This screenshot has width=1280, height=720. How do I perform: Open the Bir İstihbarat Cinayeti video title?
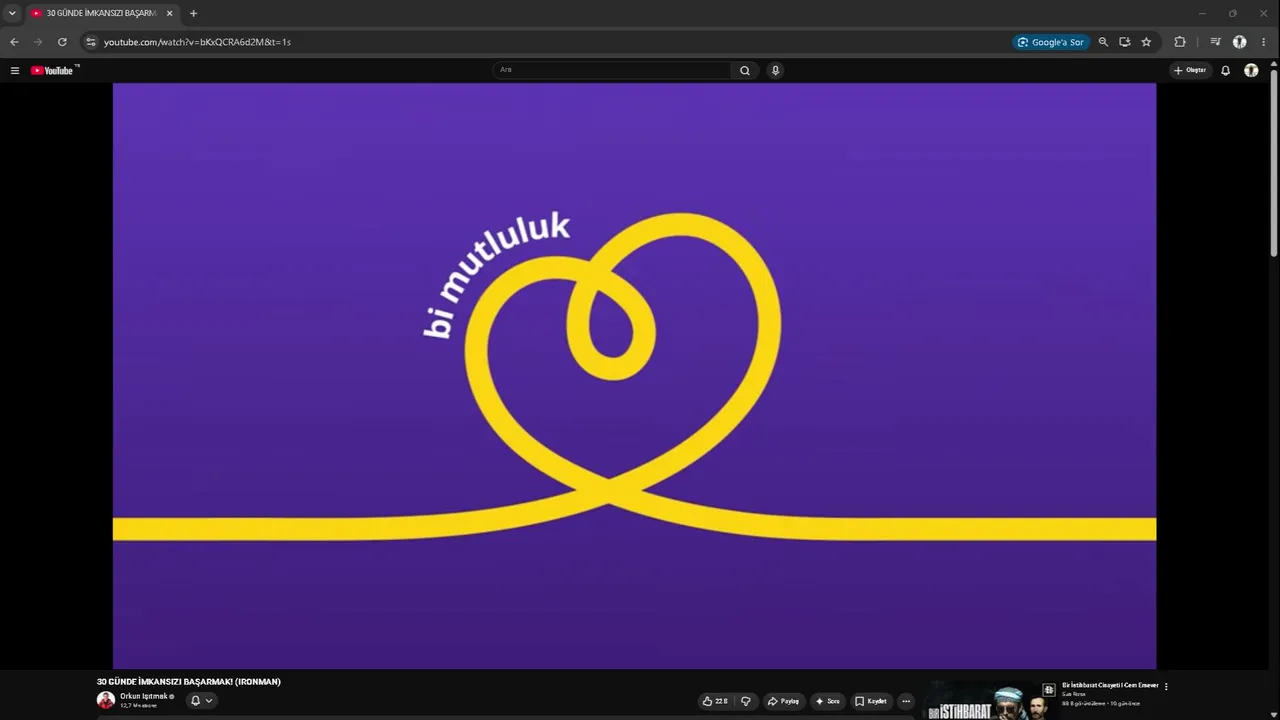(x=1110, y=685)
